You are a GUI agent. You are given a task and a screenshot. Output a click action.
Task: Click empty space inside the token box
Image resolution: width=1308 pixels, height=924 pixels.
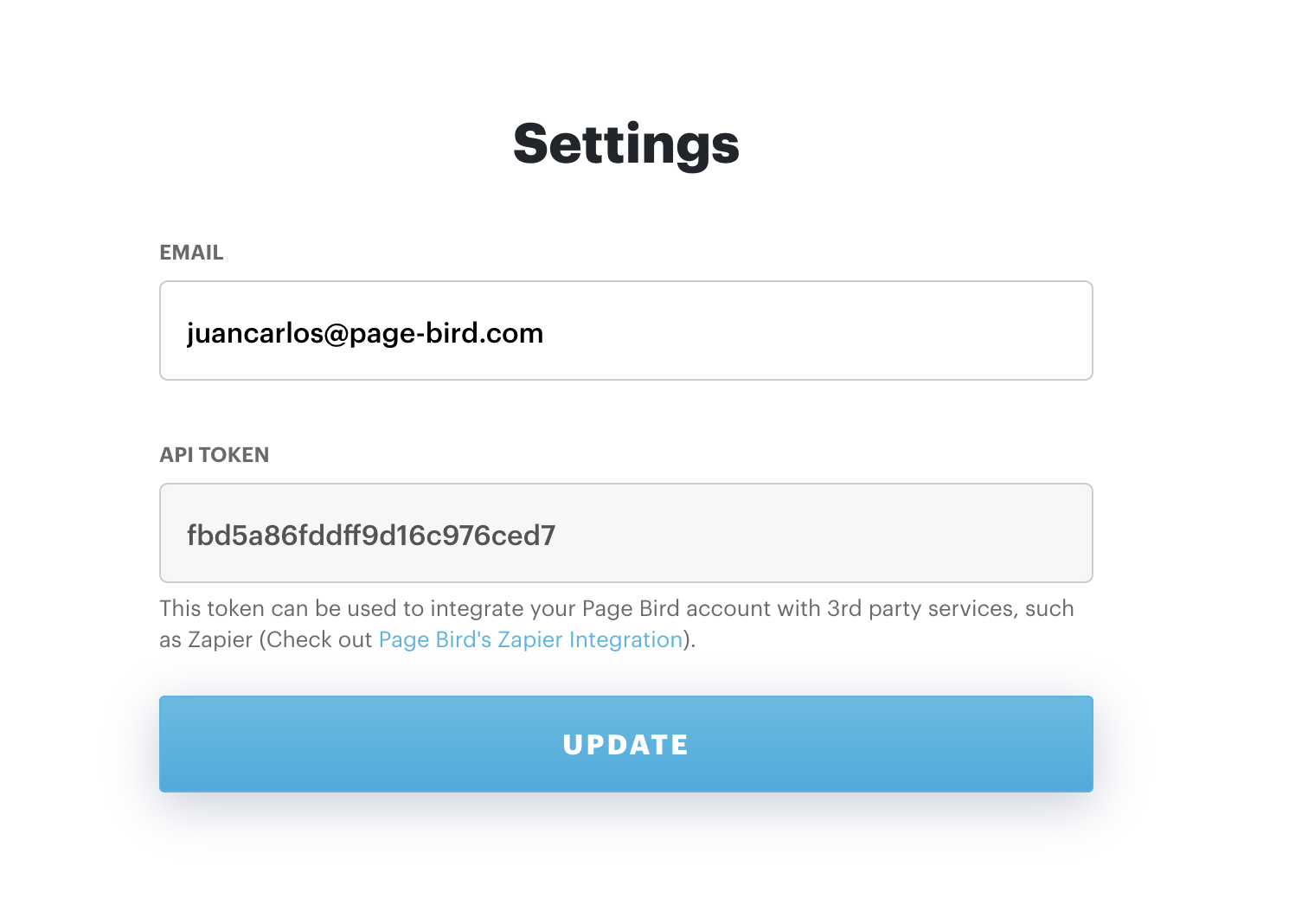click(822, 533)
